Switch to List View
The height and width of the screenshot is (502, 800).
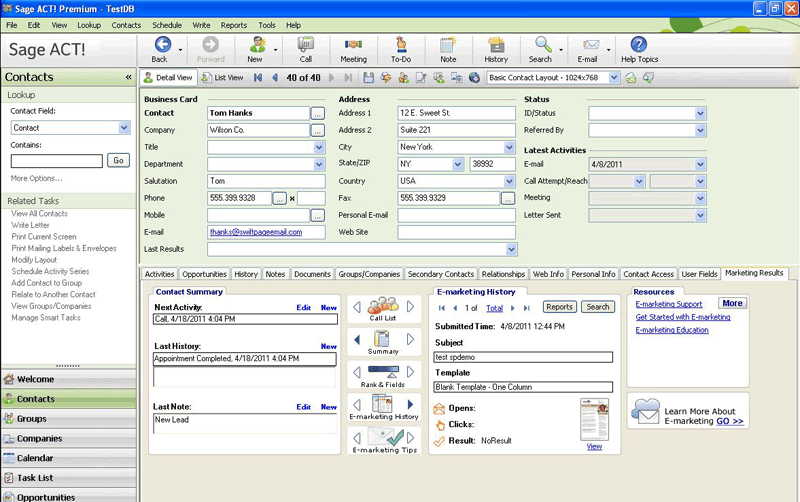pyautogui.click(x=222, y=78)
